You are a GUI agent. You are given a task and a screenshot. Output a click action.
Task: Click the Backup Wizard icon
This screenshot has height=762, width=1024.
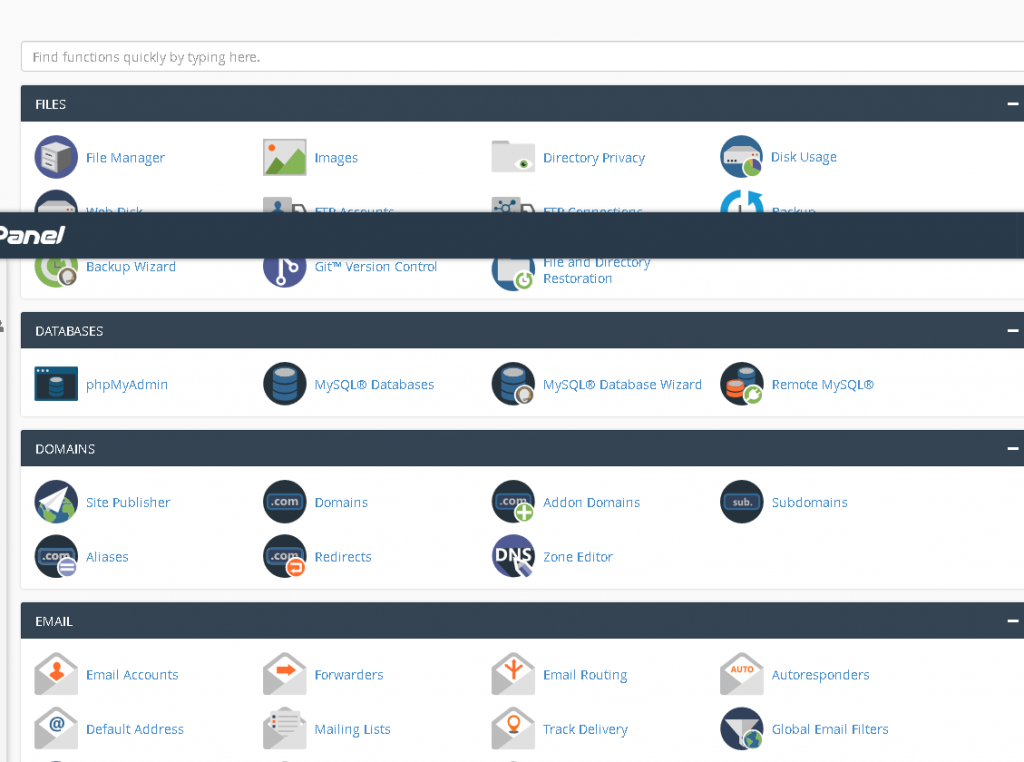[x=56, y=273]
